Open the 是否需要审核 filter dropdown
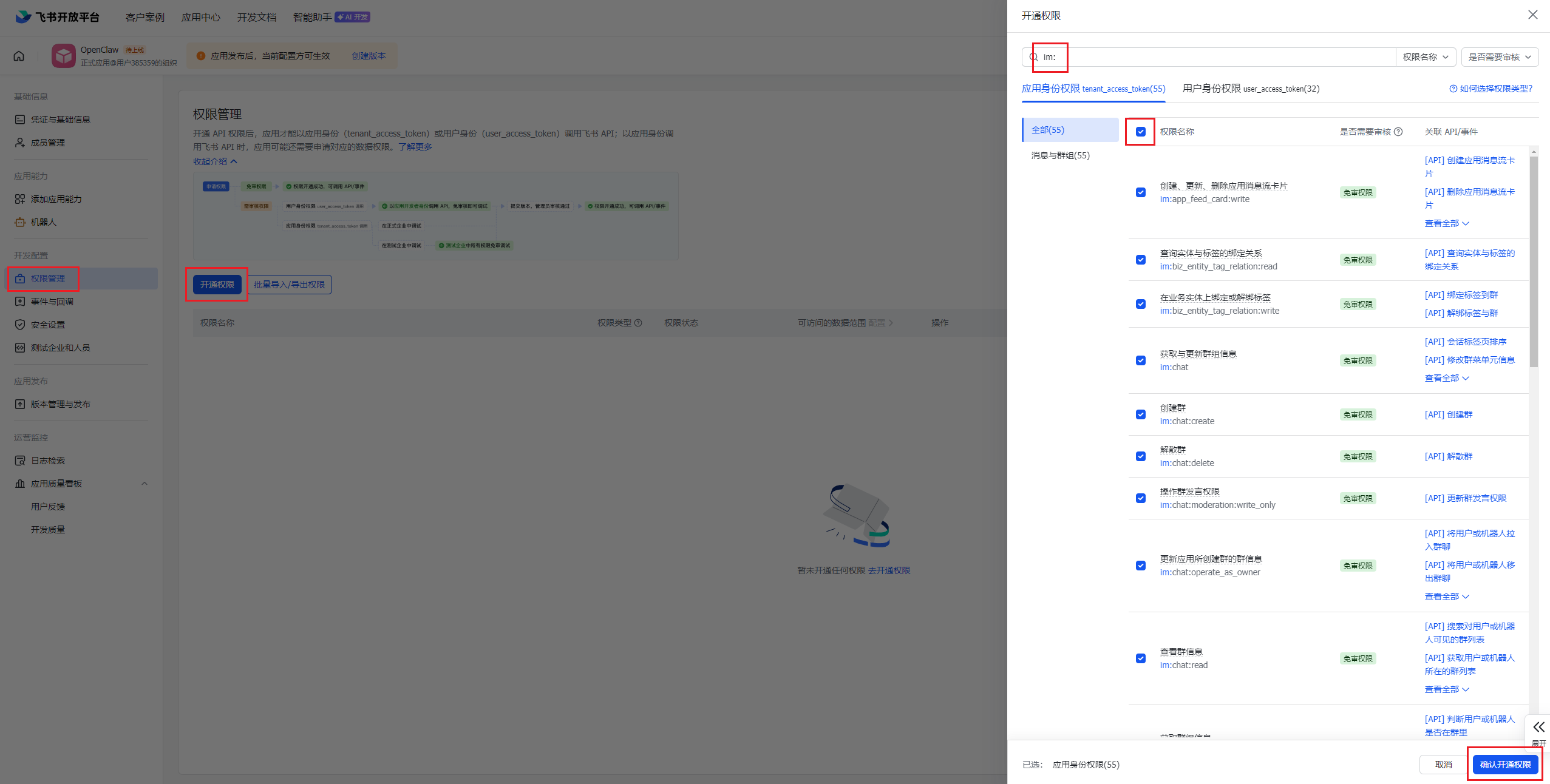Image resolution: width=1550 pixels, height=784 pixels. [1499, 57]
